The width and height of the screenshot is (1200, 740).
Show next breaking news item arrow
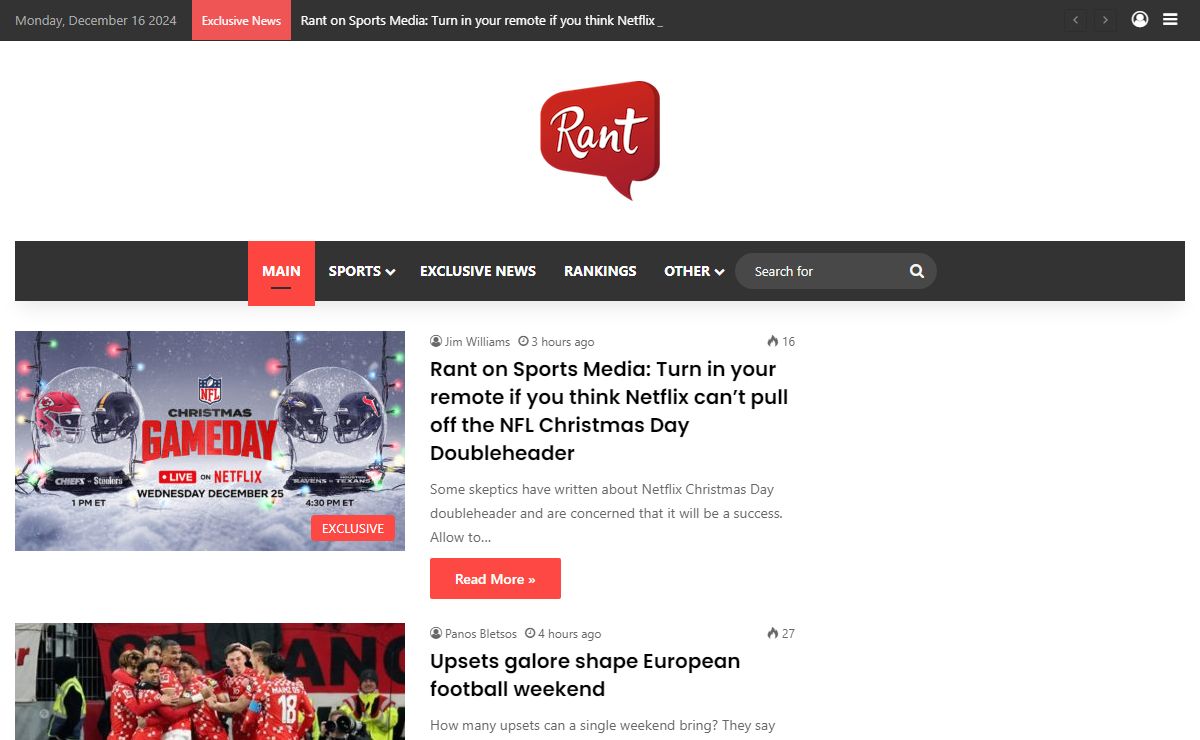tap(1105, 20)
